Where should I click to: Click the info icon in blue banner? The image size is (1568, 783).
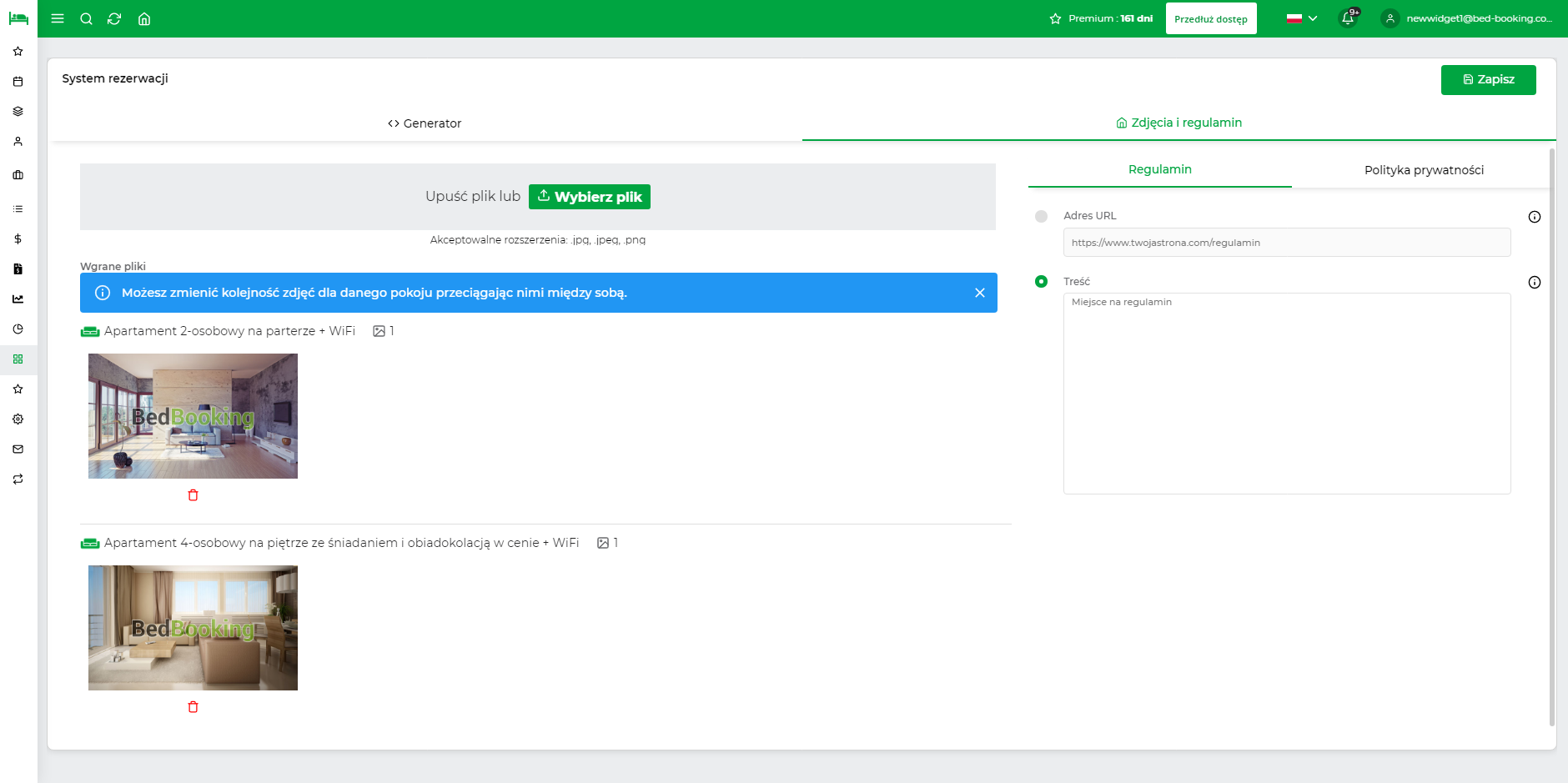point(103,293)
